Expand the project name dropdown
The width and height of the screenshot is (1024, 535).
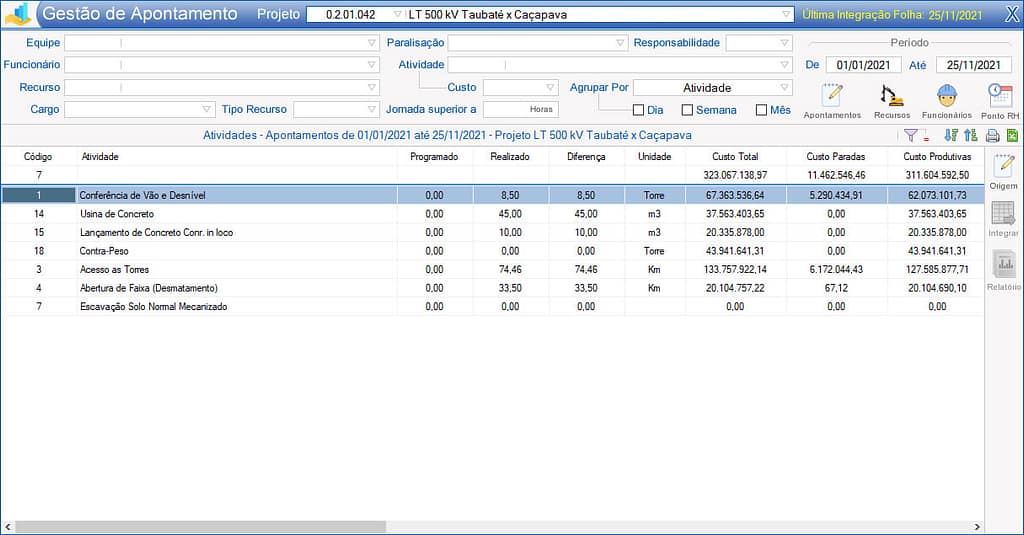coord(786,14)
